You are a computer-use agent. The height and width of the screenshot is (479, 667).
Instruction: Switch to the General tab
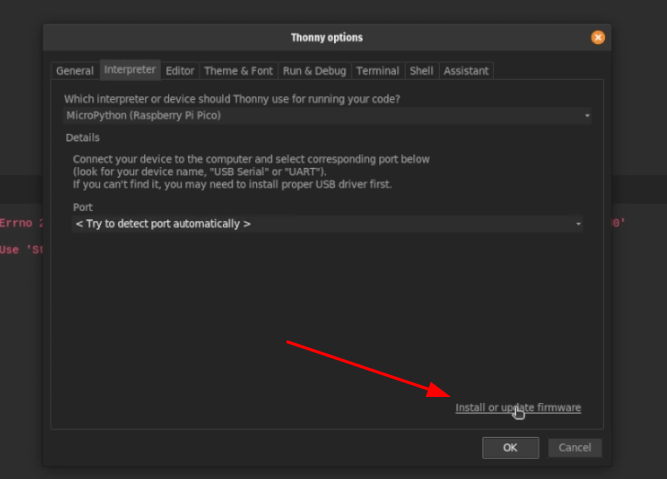(75, 71)
